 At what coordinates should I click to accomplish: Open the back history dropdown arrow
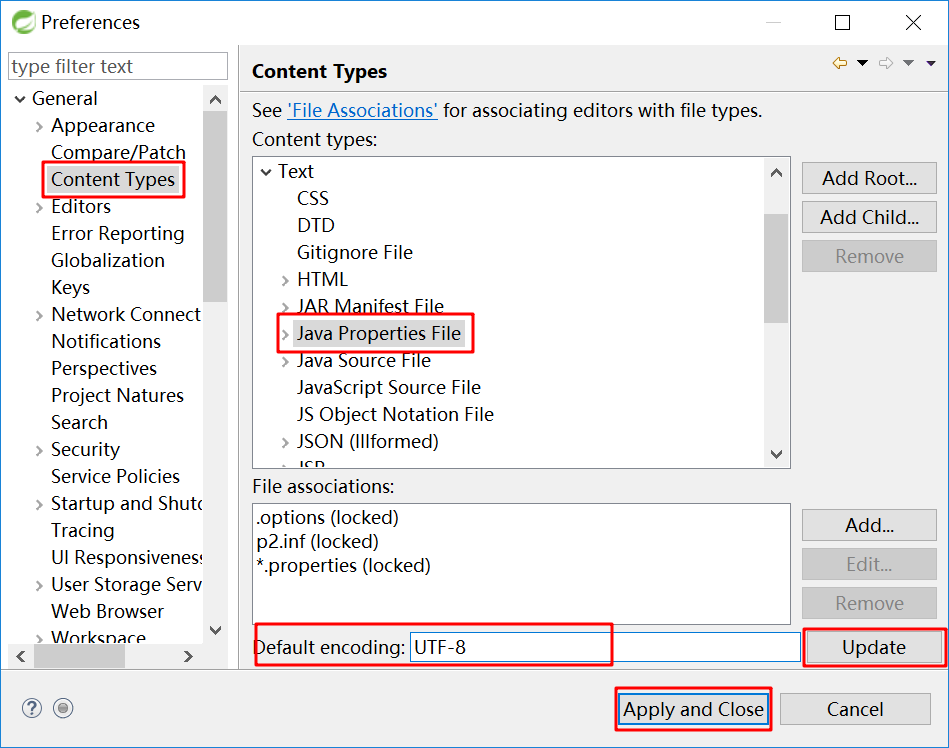(862, 63)
